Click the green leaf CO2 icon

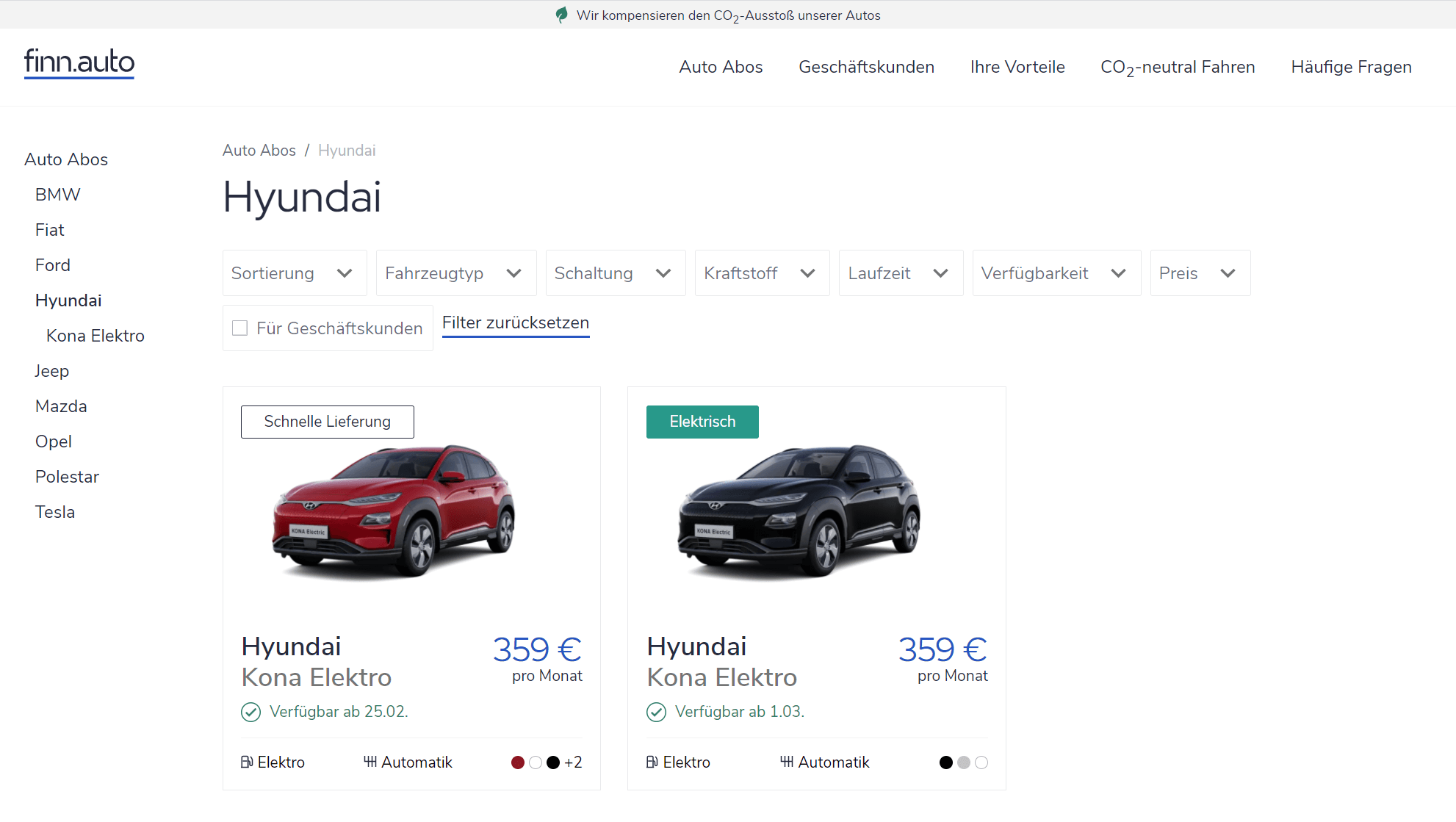pyautogui.click(x=562, y=15)
